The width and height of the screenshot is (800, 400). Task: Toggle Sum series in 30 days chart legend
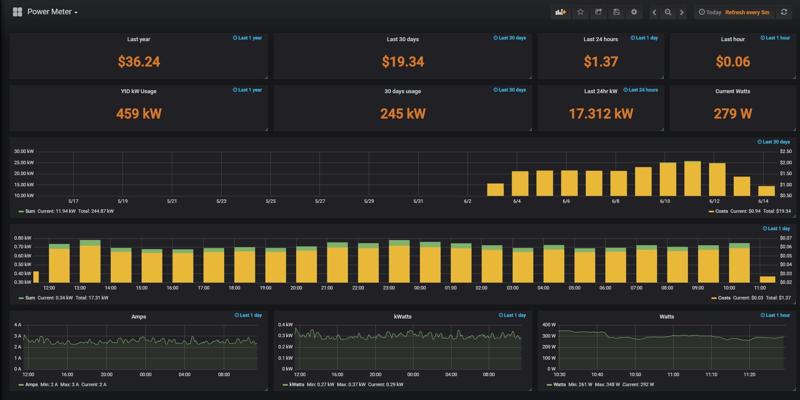click(29, 211)
